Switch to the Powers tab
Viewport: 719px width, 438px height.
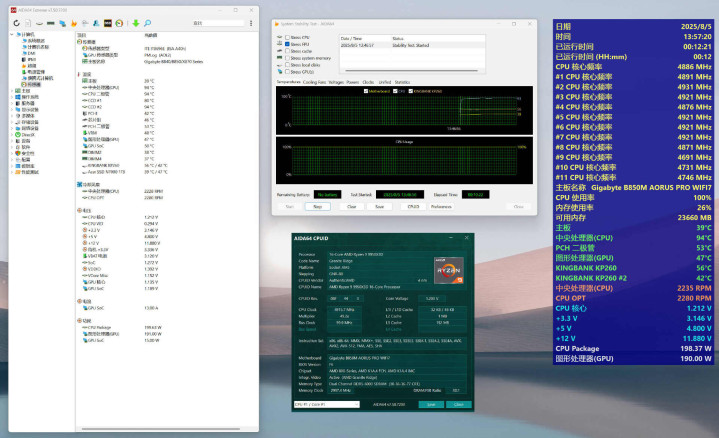(x=353, y=82)
